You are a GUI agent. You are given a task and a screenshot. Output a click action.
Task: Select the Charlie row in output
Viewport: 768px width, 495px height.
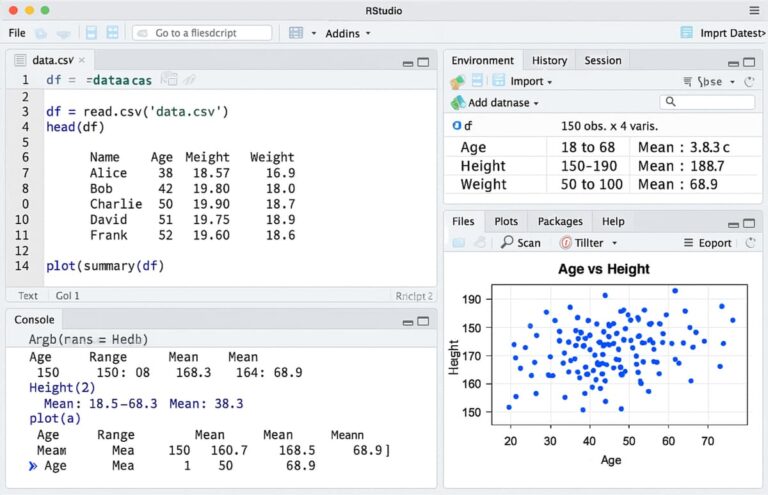pyautogui.click(x=192, y=204)
